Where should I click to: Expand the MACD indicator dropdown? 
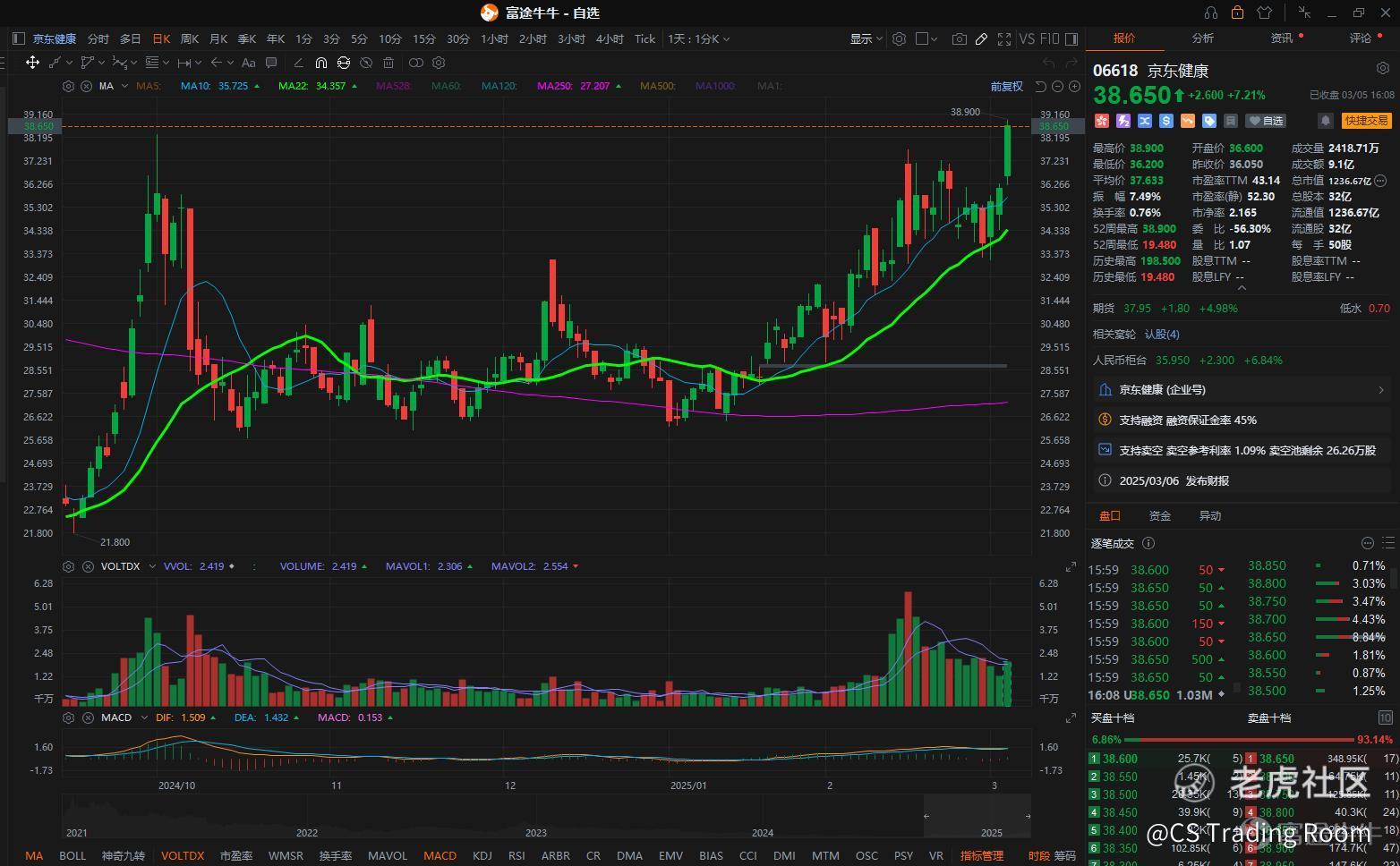click(x=143, y=717)
